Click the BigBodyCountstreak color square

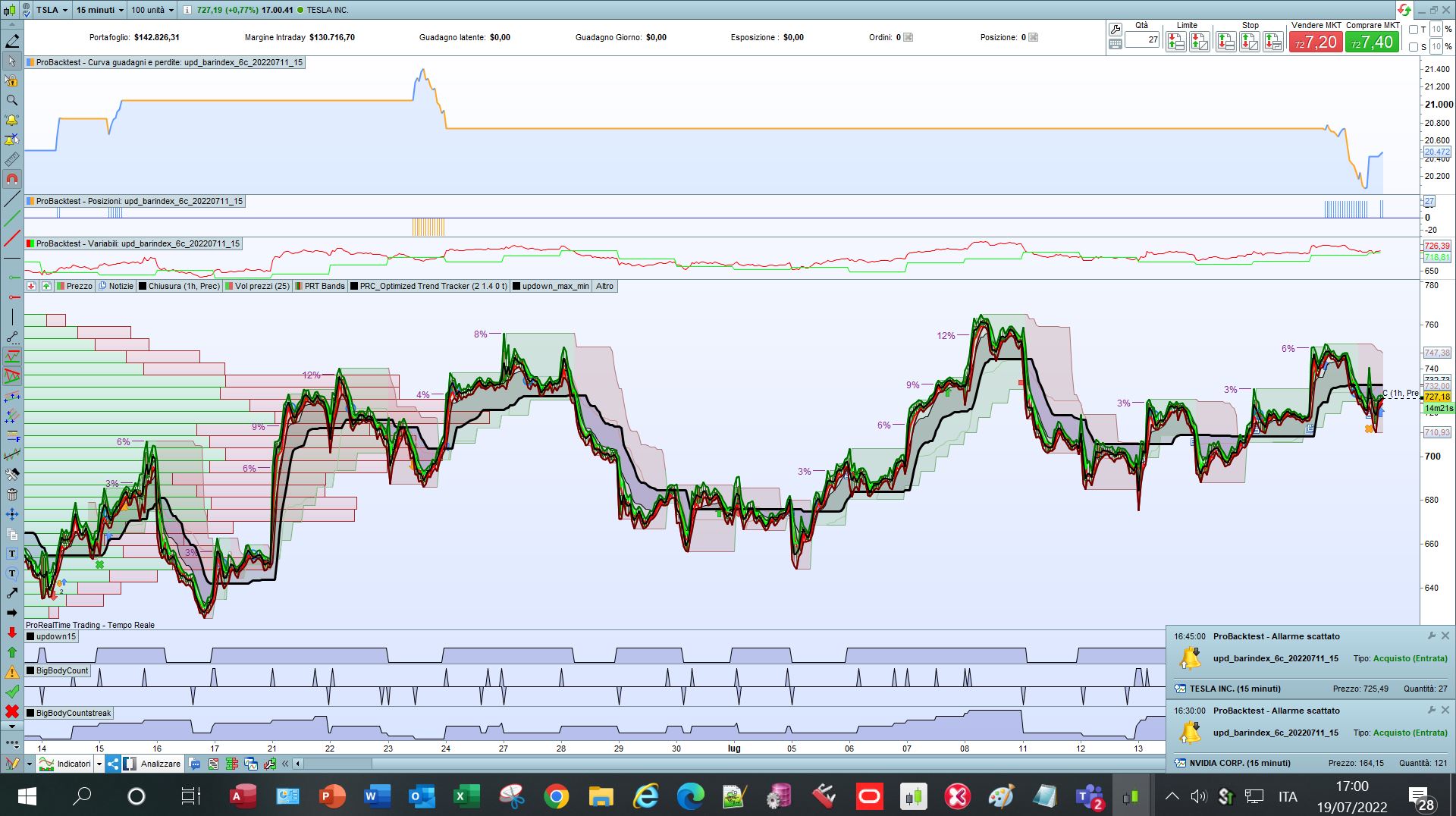pyautogui.click(x=30, y=713)
